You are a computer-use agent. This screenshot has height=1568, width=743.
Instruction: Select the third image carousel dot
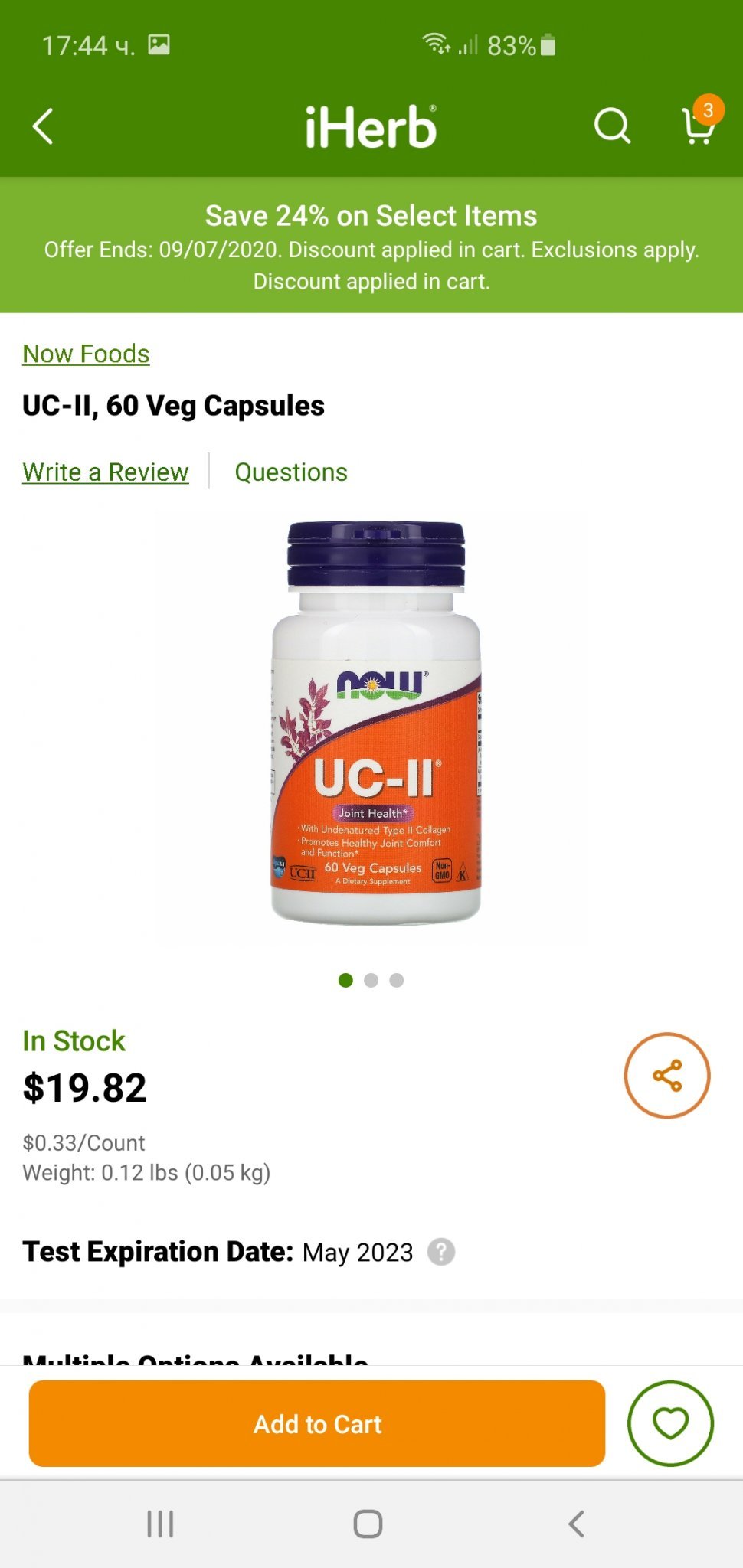click(x=397, y=980)
